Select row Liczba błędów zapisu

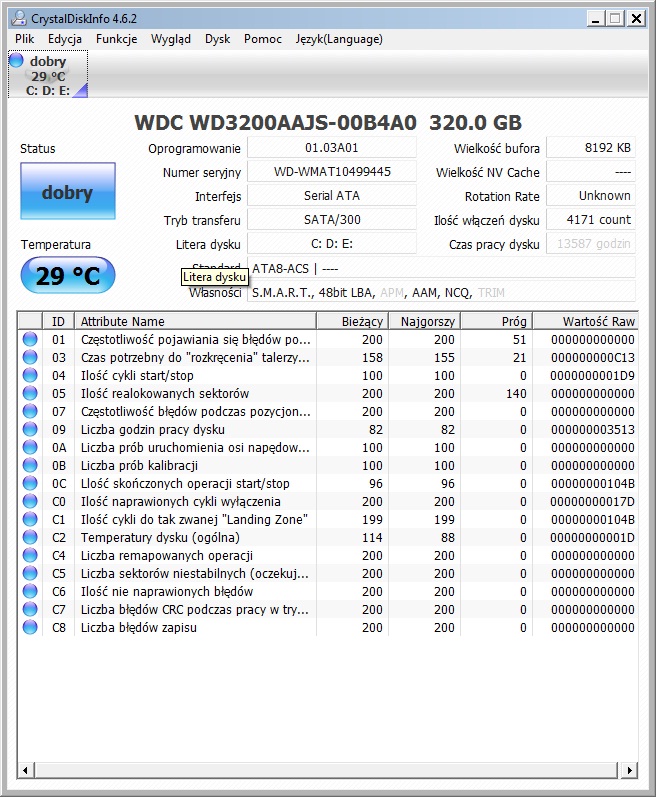click(328, 627)
